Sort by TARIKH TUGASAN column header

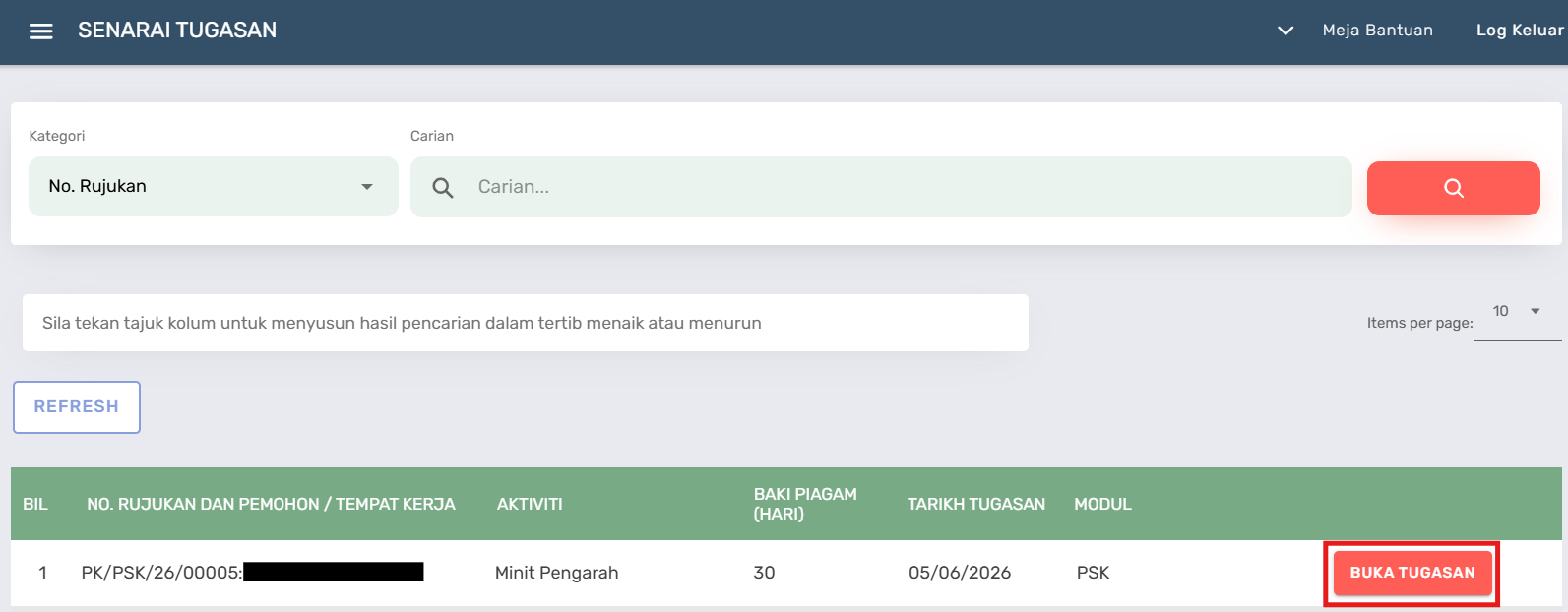click(x=976, y=504)
